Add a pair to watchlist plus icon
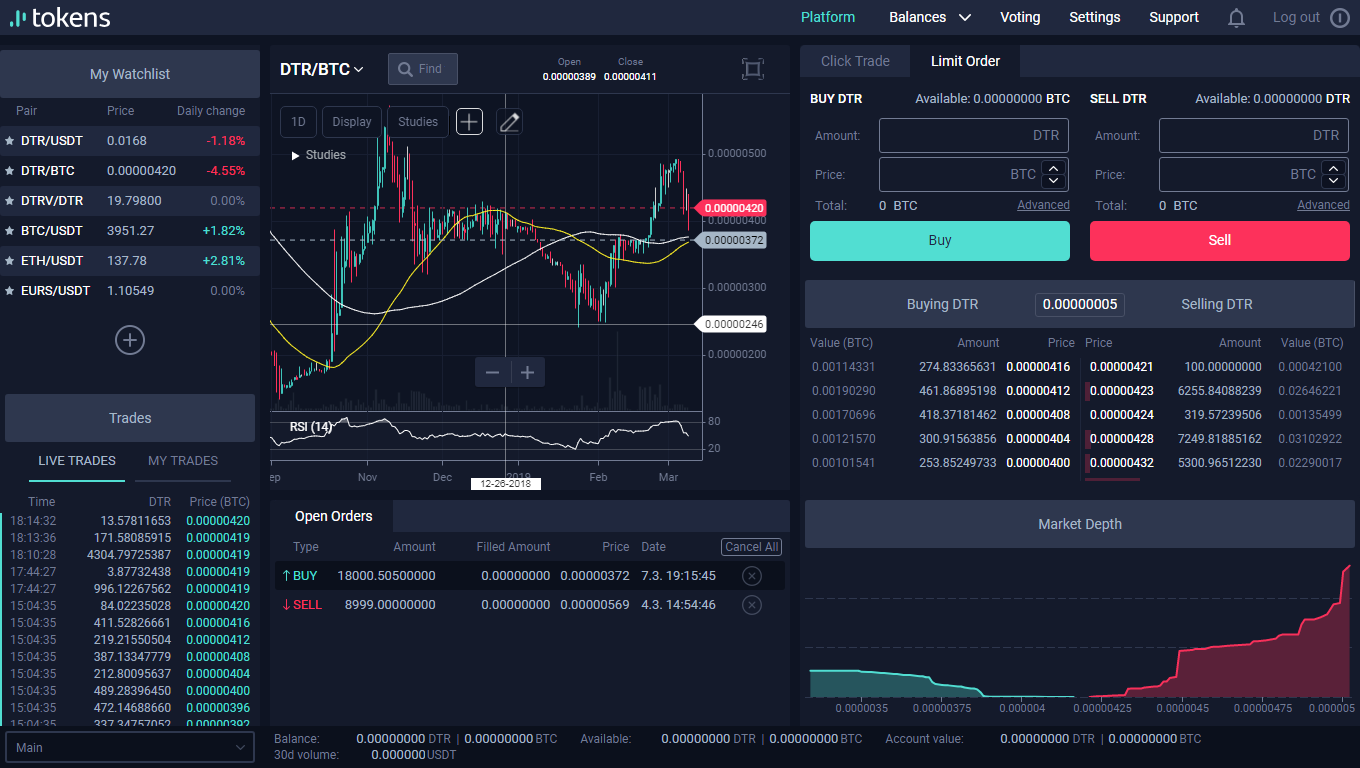The height and width of the screenshot is (768, 1360). 130,340
